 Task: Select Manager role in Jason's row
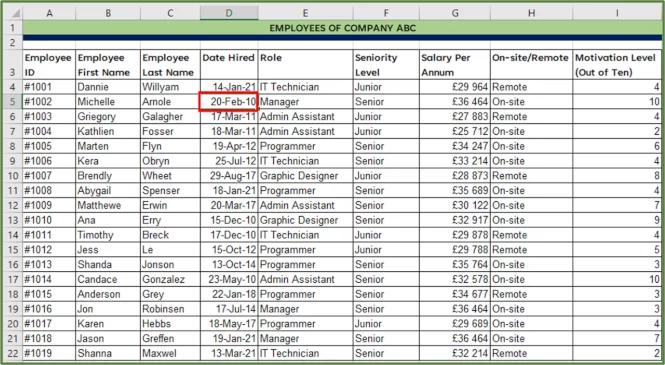(305, 338)
